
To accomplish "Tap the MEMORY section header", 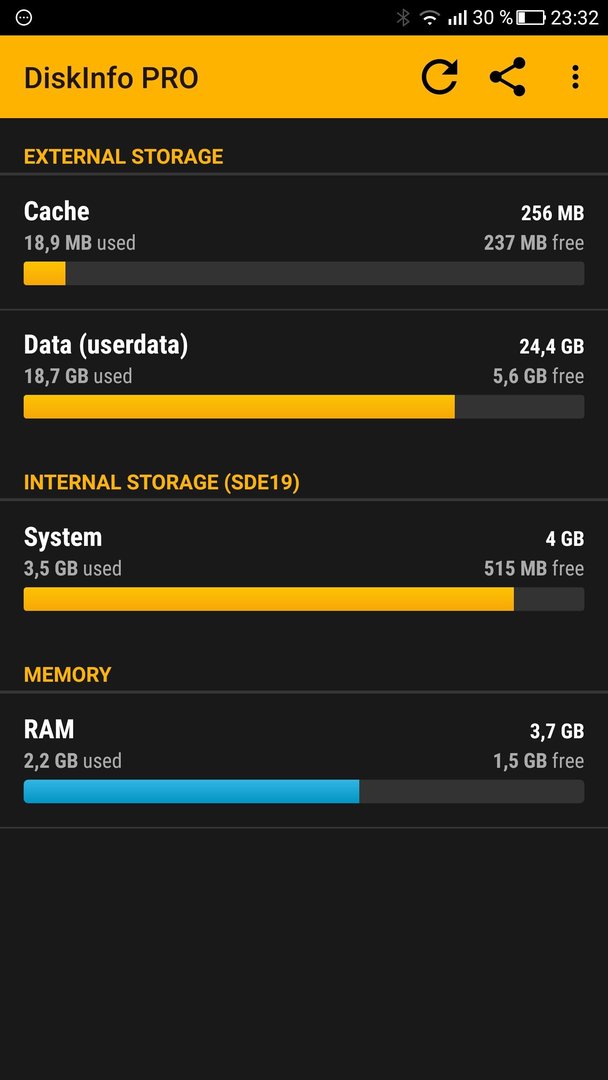I will pos(67,674).
